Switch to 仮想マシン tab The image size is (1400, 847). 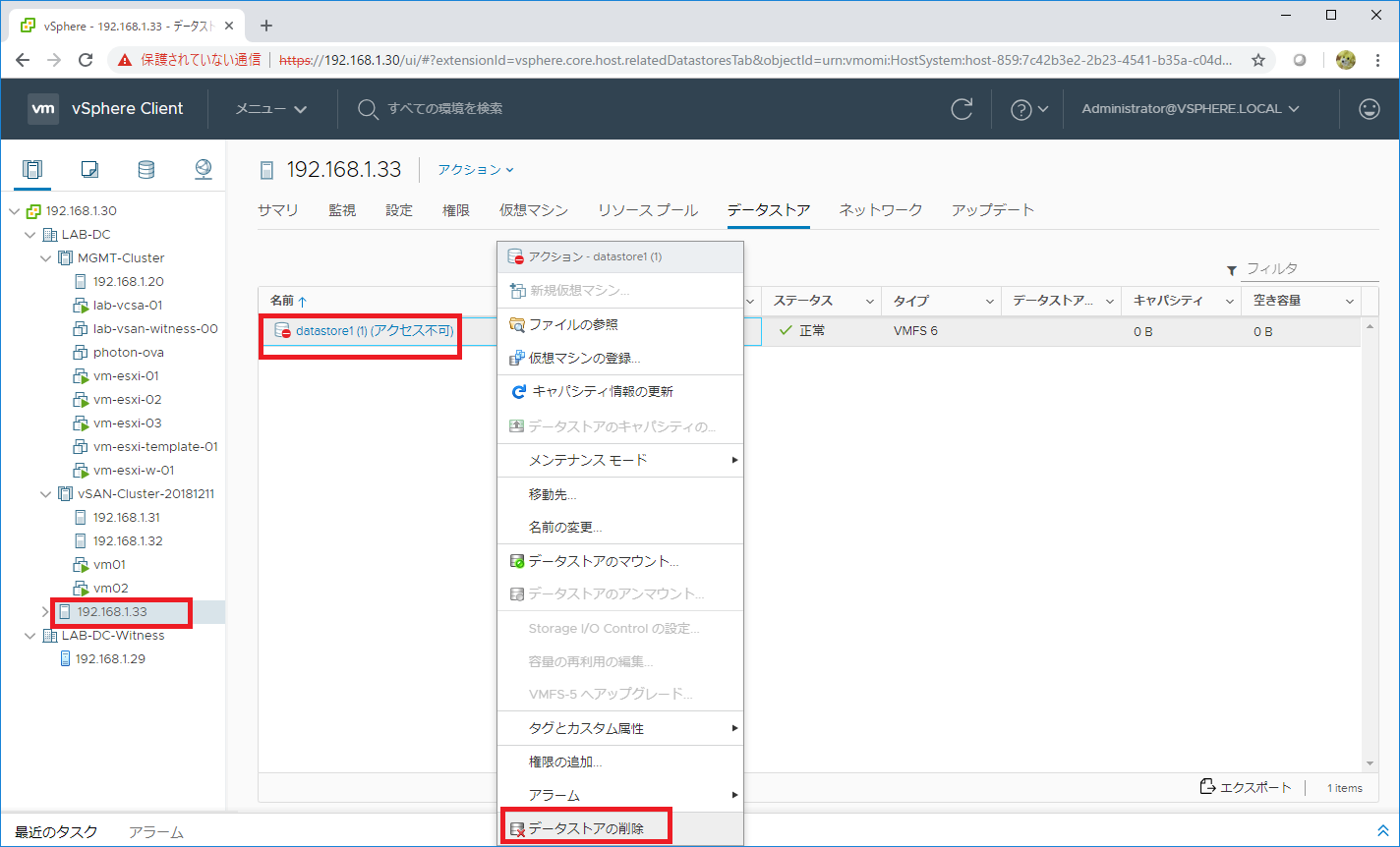coord(534,210)
